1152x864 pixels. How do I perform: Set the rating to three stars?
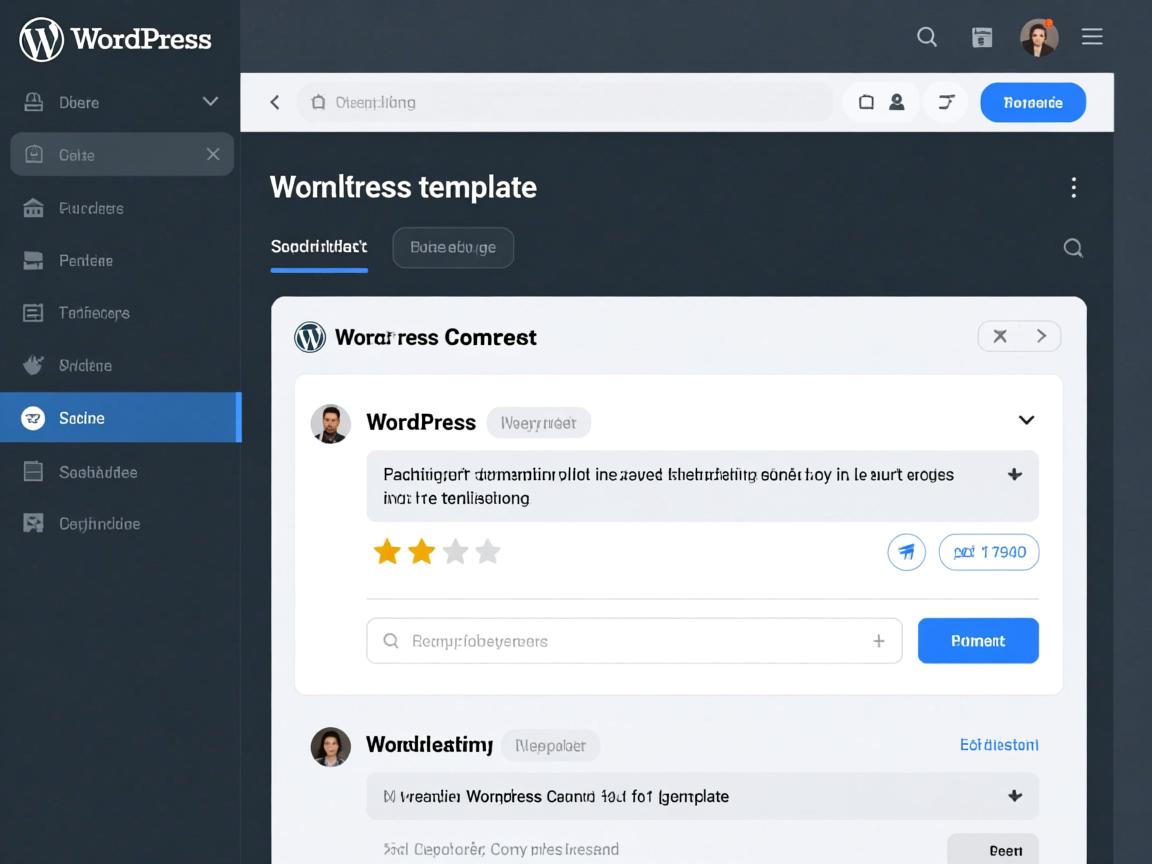[455, 552]
